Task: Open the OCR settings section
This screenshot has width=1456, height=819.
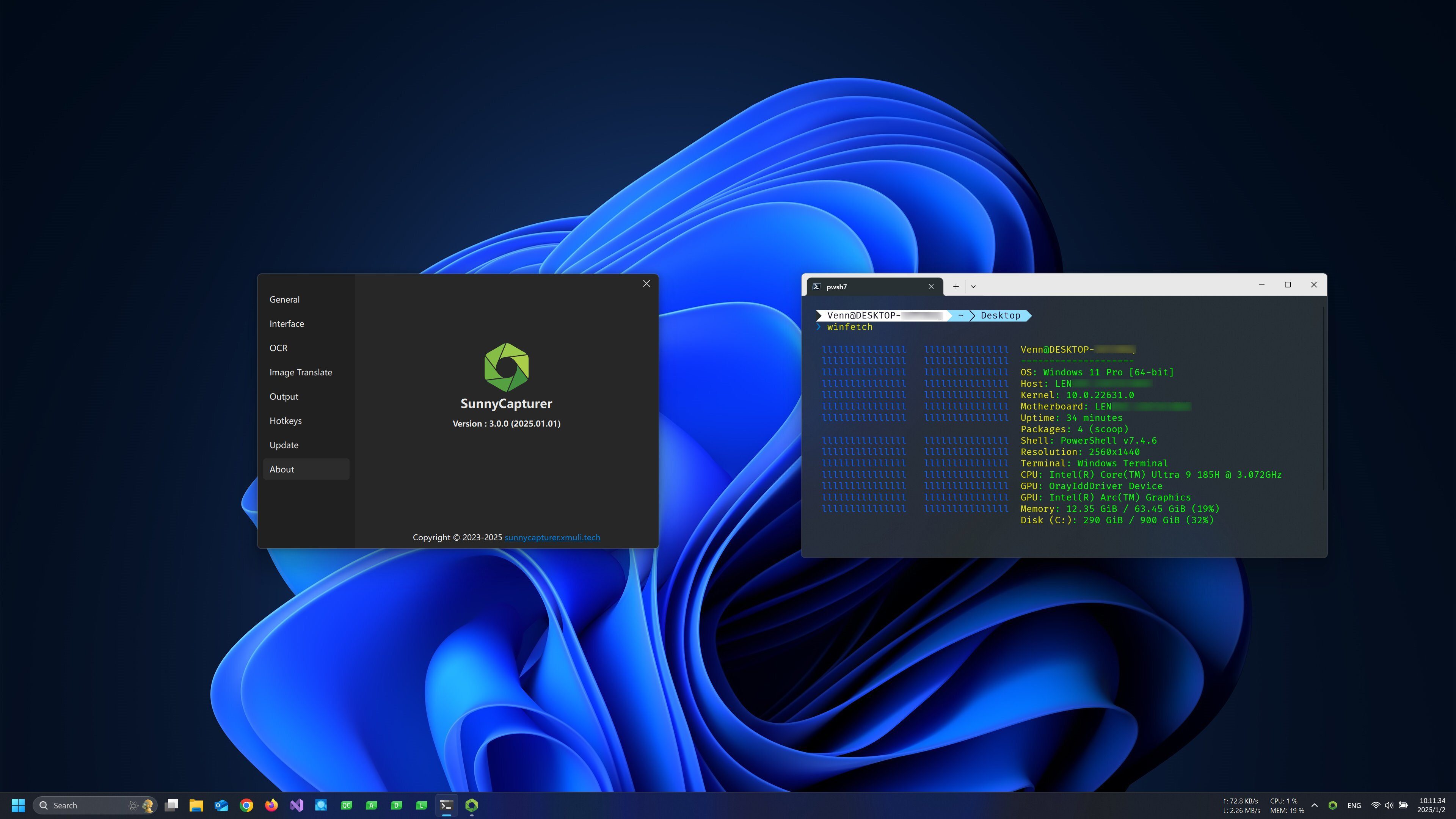Action: [x=306, y=348]
